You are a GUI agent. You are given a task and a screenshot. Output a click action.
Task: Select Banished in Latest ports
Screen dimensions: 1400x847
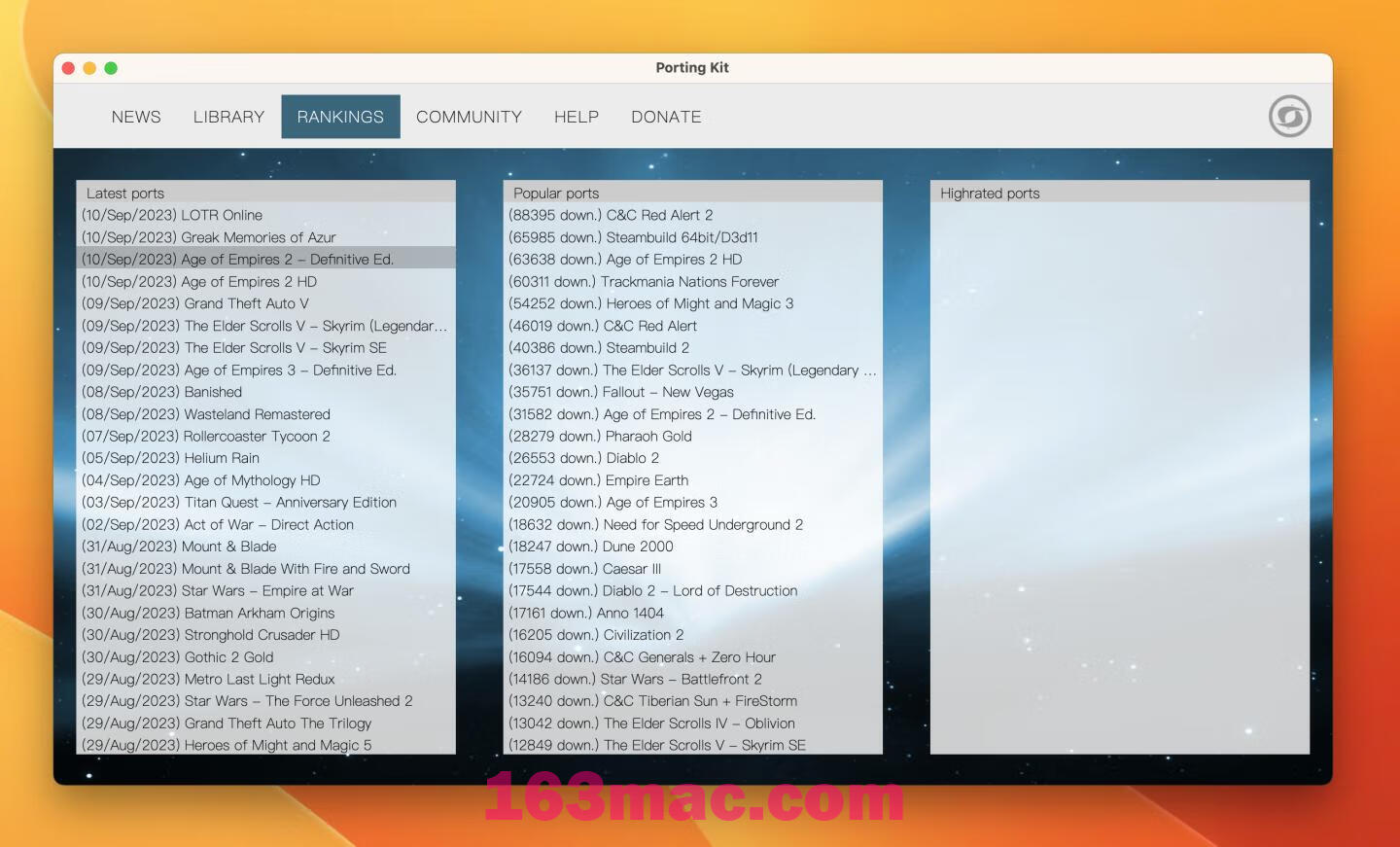click(265, 392)
